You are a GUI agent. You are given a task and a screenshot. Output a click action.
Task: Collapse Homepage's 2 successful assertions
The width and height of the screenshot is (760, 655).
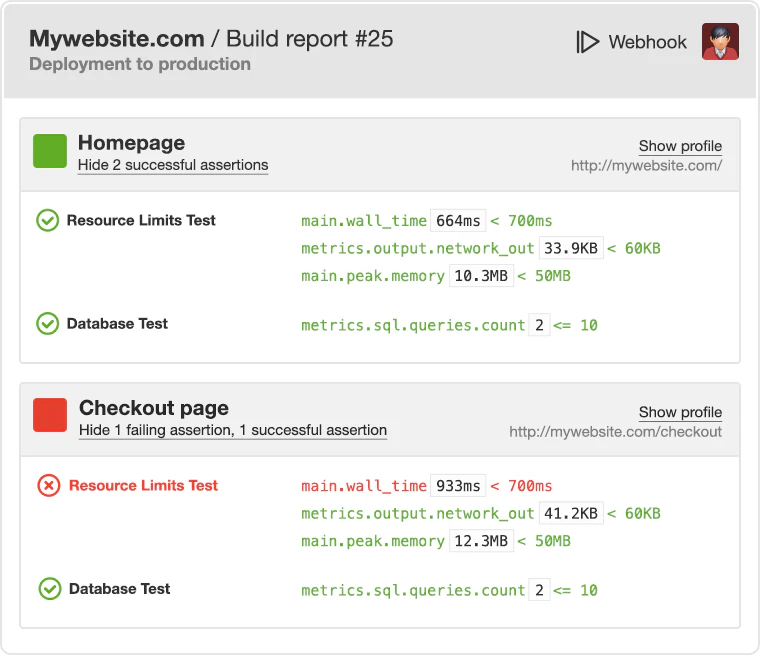pos(173,165)
